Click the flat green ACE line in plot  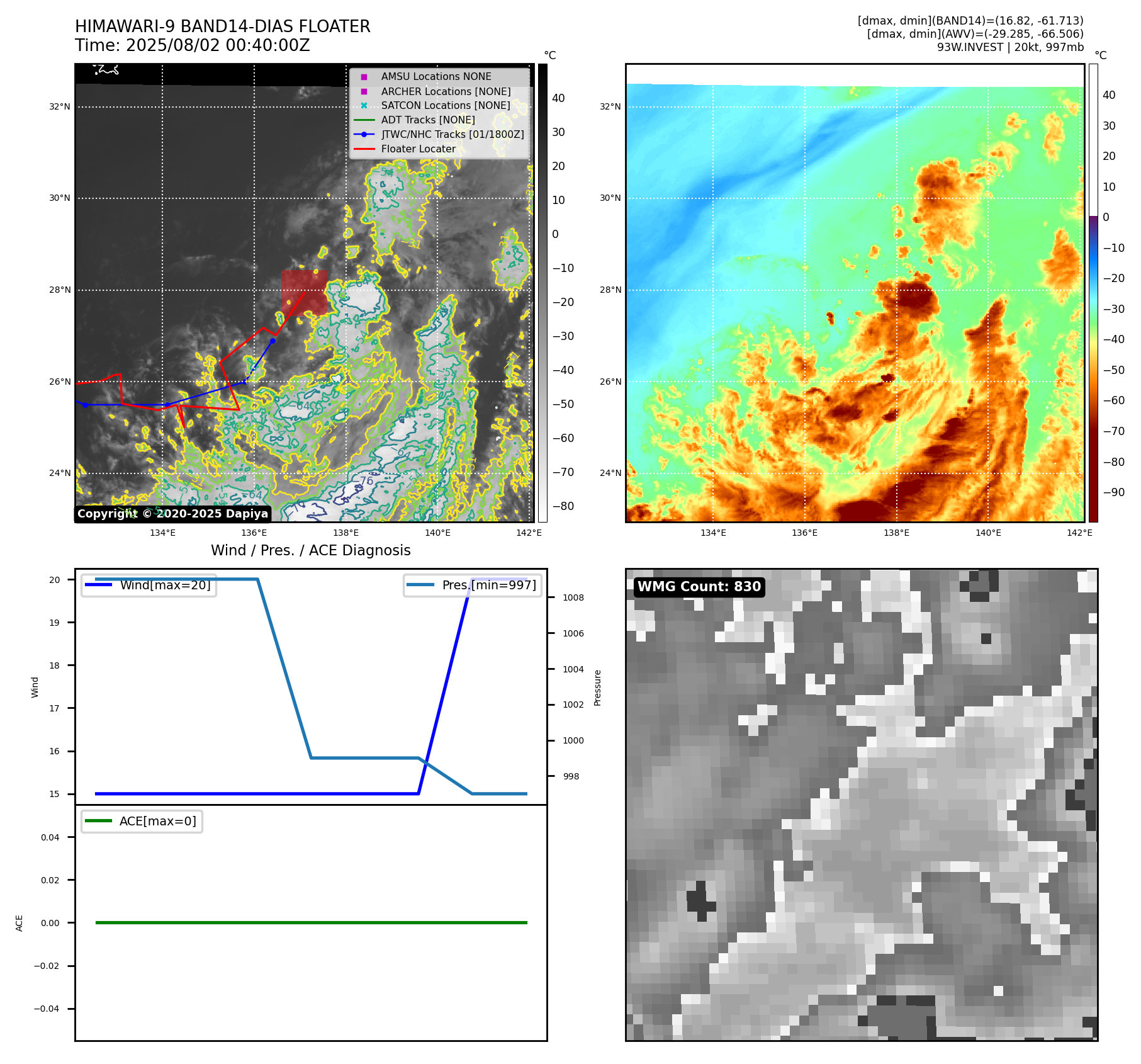[311, 922]
